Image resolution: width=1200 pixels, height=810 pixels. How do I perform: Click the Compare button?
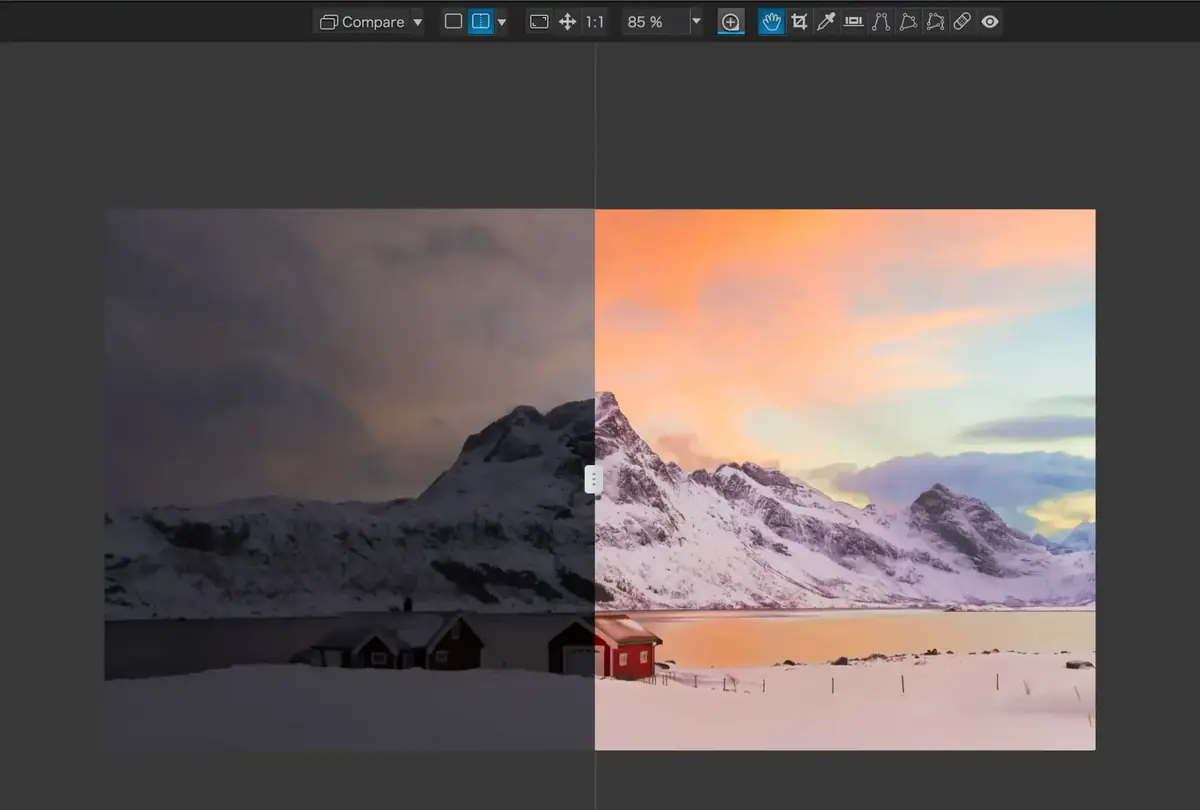[x=362, y=22]
